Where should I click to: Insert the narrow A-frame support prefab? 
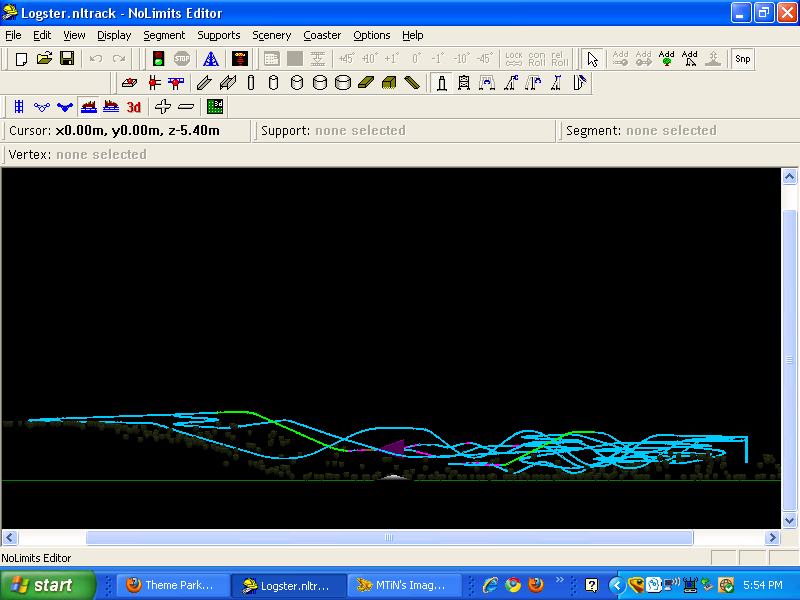pyautogui.click(x=556, y=83)
